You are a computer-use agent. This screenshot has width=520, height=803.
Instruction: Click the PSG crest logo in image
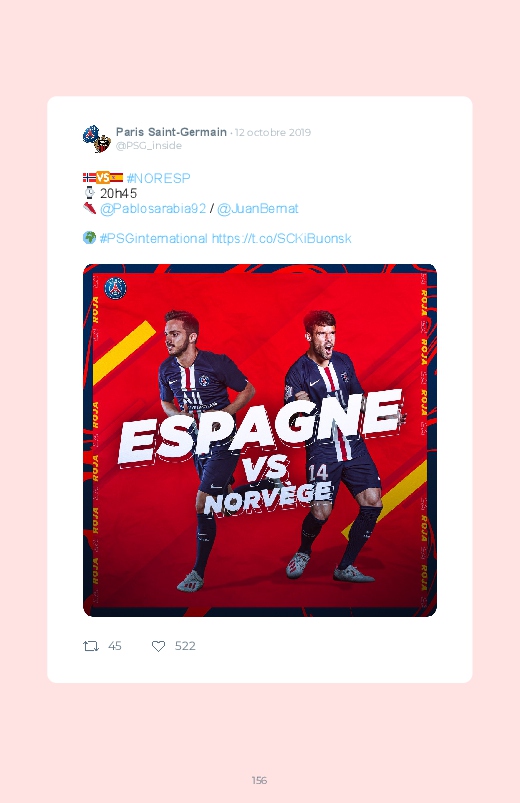pyautogui.click(x=115, y=288)
